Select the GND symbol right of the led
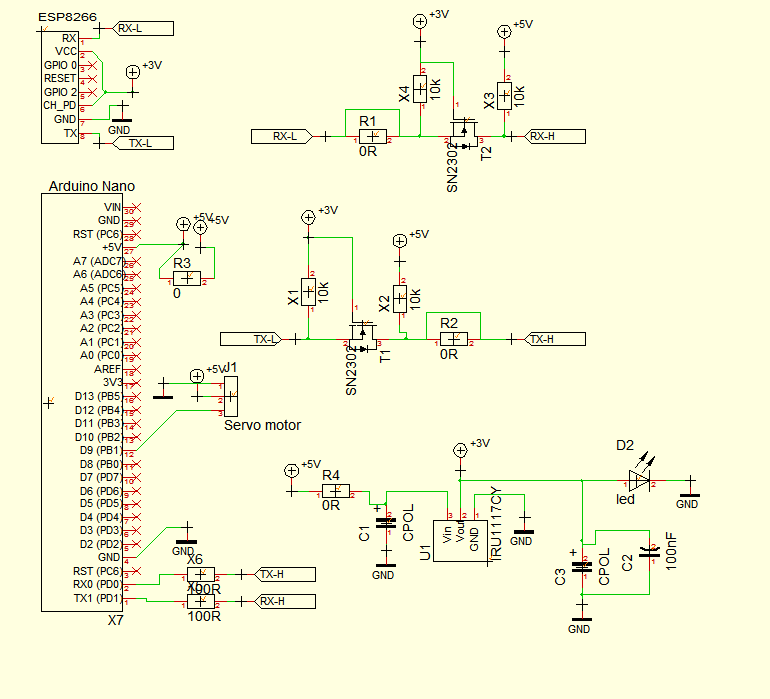The width and height of the screenshot is (770, 699). (x=688, y=492)
